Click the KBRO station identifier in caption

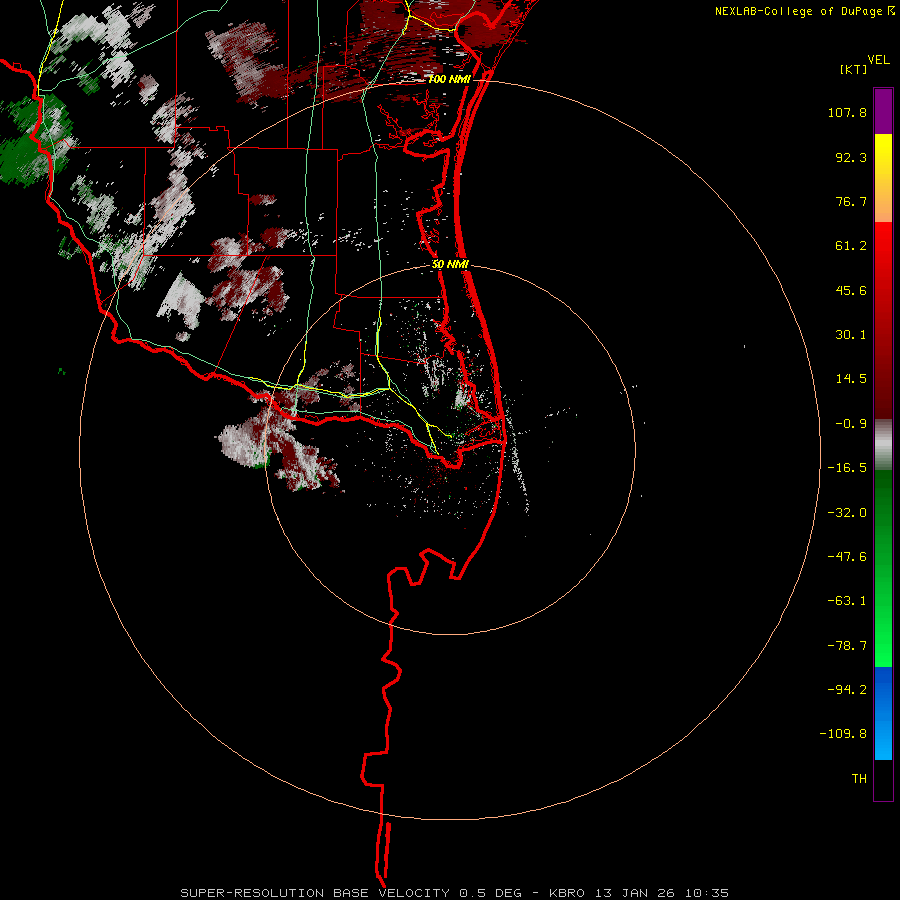(x=567, y=893)
